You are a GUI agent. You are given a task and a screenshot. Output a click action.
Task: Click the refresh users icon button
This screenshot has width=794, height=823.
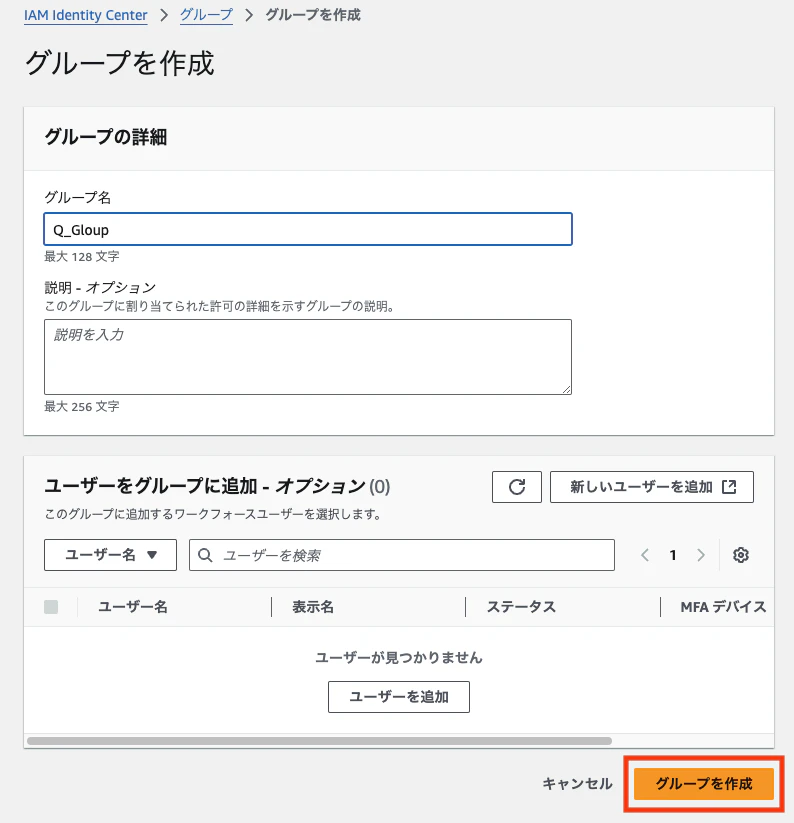pos(516,487)
